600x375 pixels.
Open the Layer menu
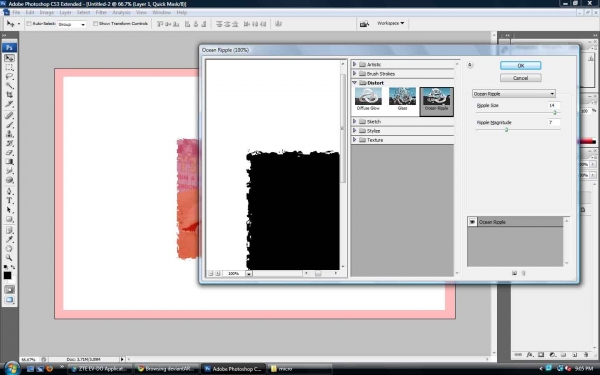coord(65,12)
